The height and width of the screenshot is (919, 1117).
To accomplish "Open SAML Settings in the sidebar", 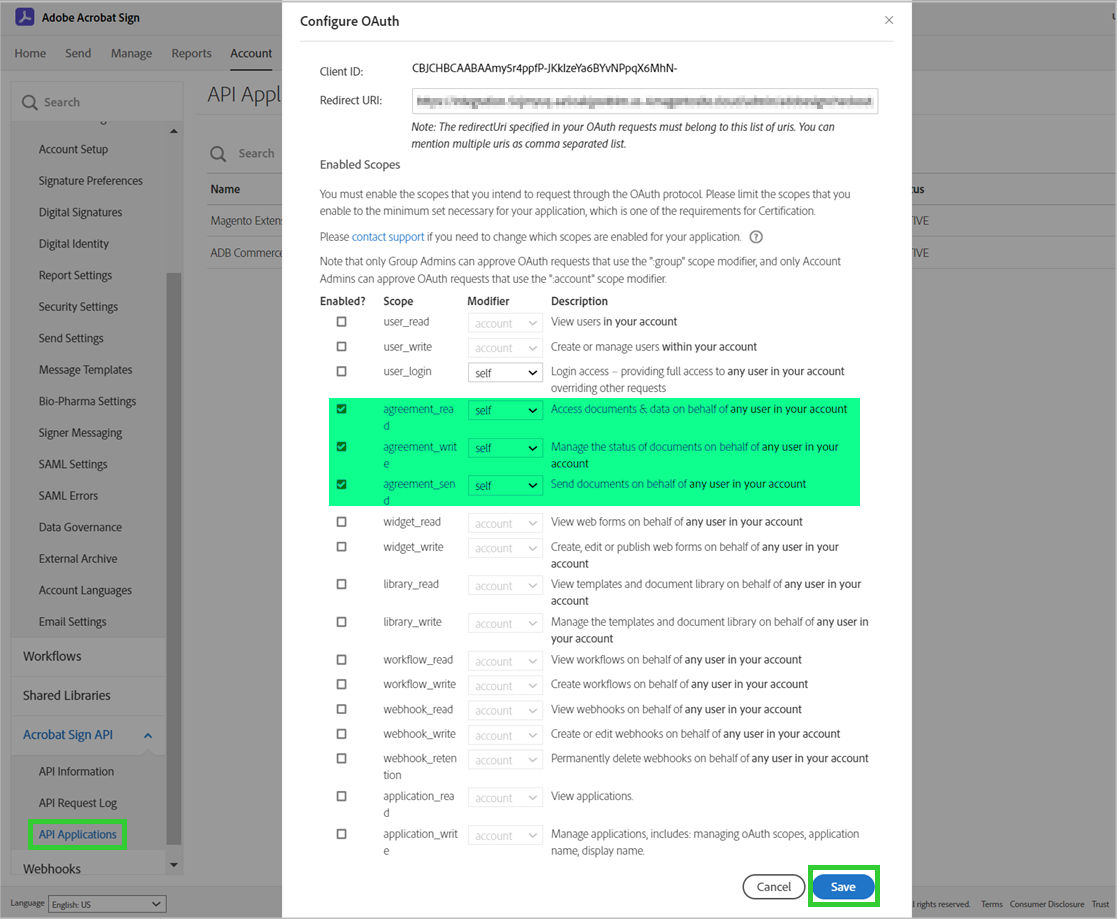I will coord(73,464).
